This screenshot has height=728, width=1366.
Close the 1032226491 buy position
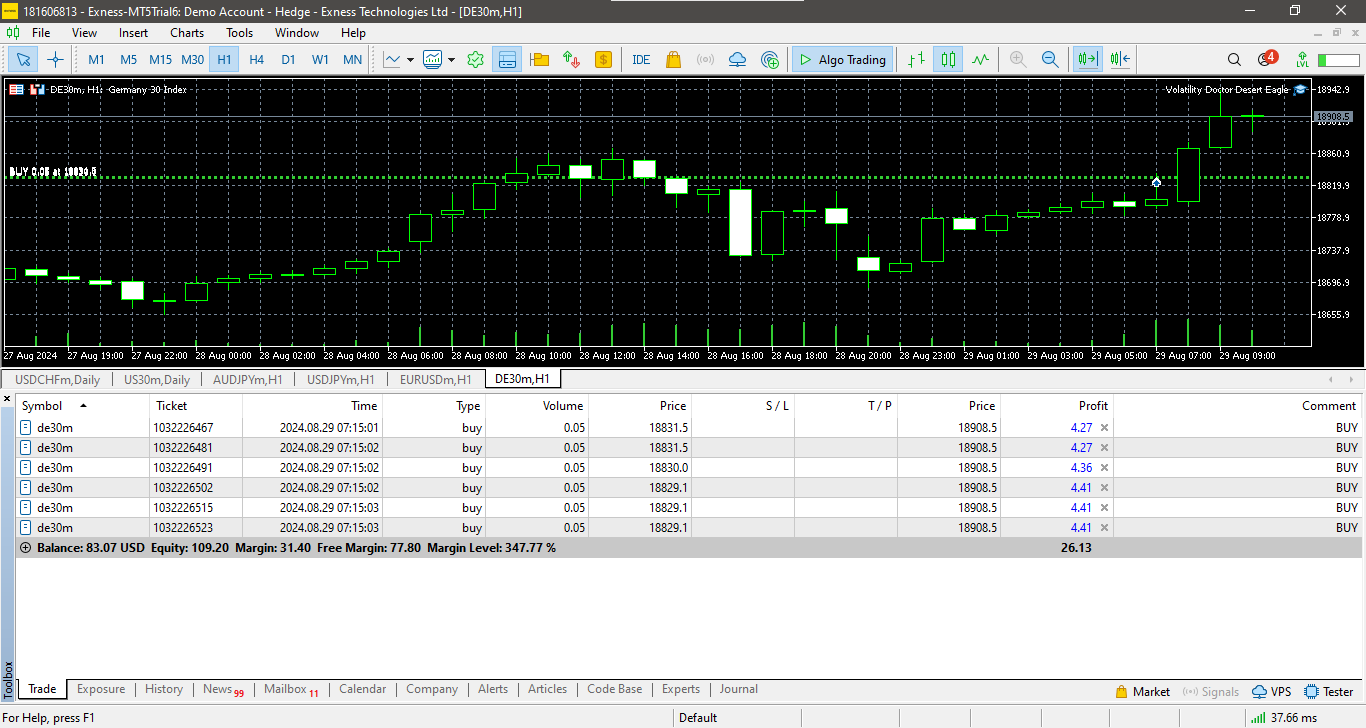tap(1104, 468)
